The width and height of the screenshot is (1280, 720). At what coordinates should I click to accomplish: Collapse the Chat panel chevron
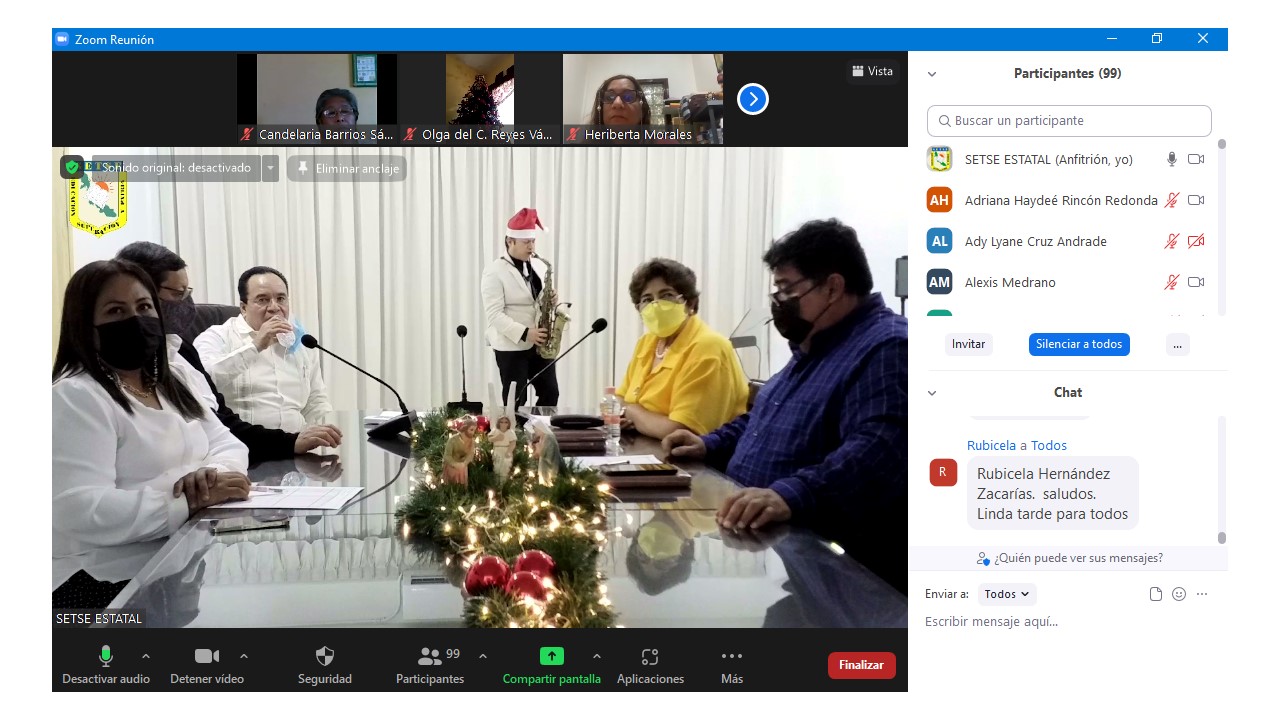(x=932, y=393)
